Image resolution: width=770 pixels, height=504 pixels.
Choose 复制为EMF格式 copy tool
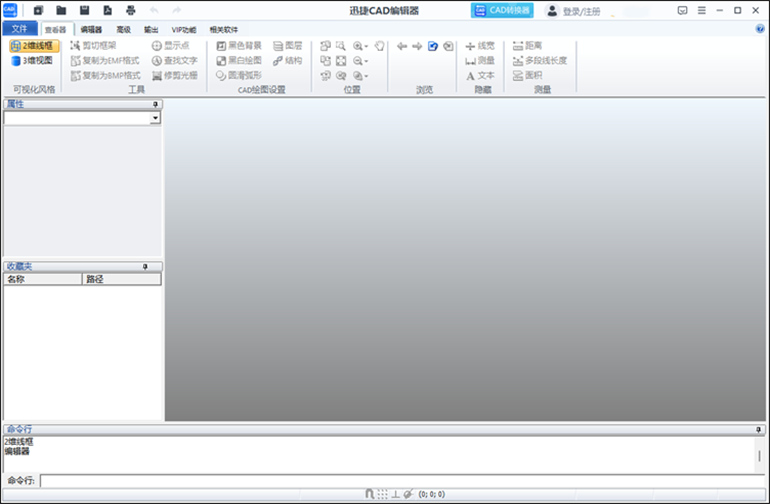tap(105, 60)
